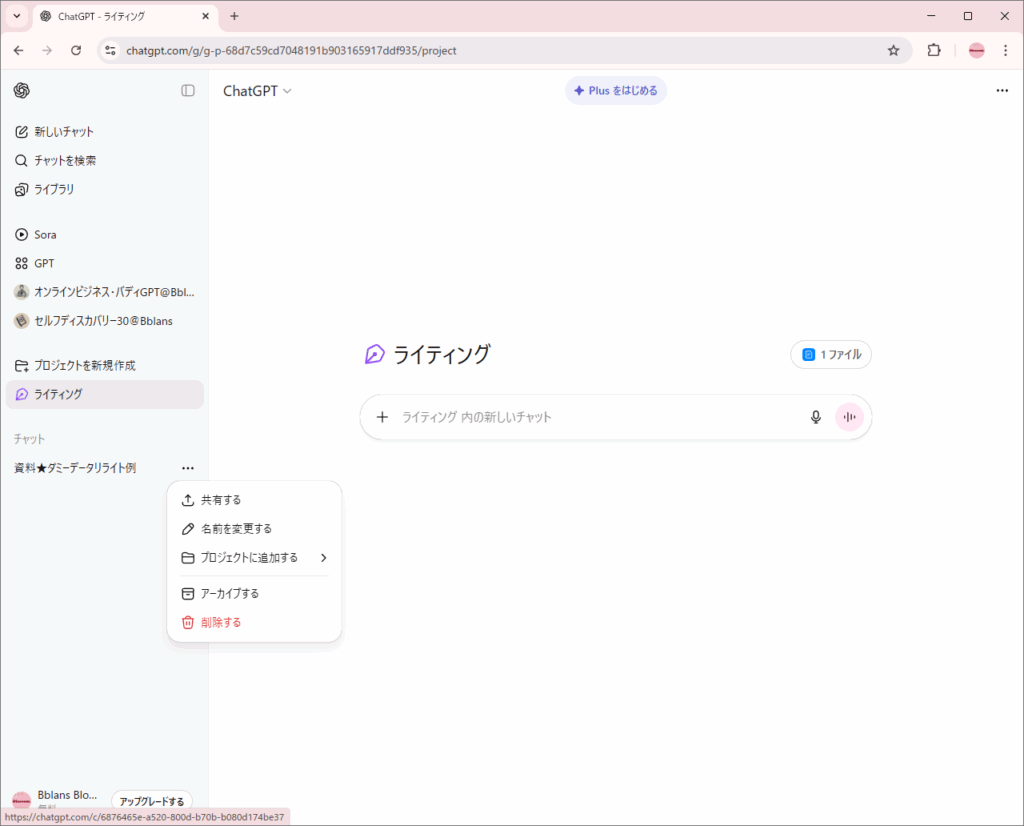The width and height of the screenshot is (1024, 826).
Task: Open 新しいチャット in the sidebar
Action: pyautogui.click(x=64, y=132)
